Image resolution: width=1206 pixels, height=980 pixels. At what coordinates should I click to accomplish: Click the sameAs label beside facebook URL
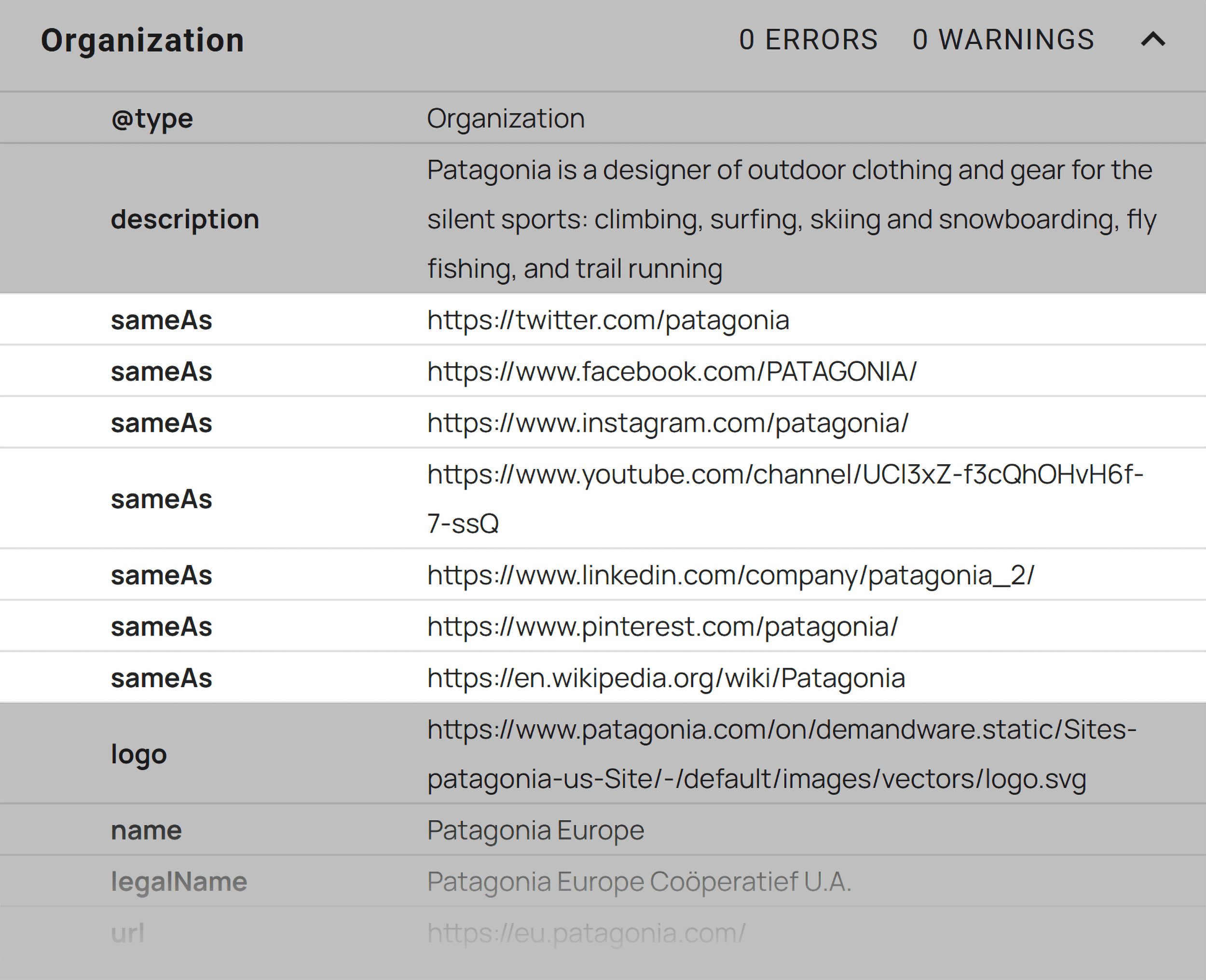[x=162, y=372]
